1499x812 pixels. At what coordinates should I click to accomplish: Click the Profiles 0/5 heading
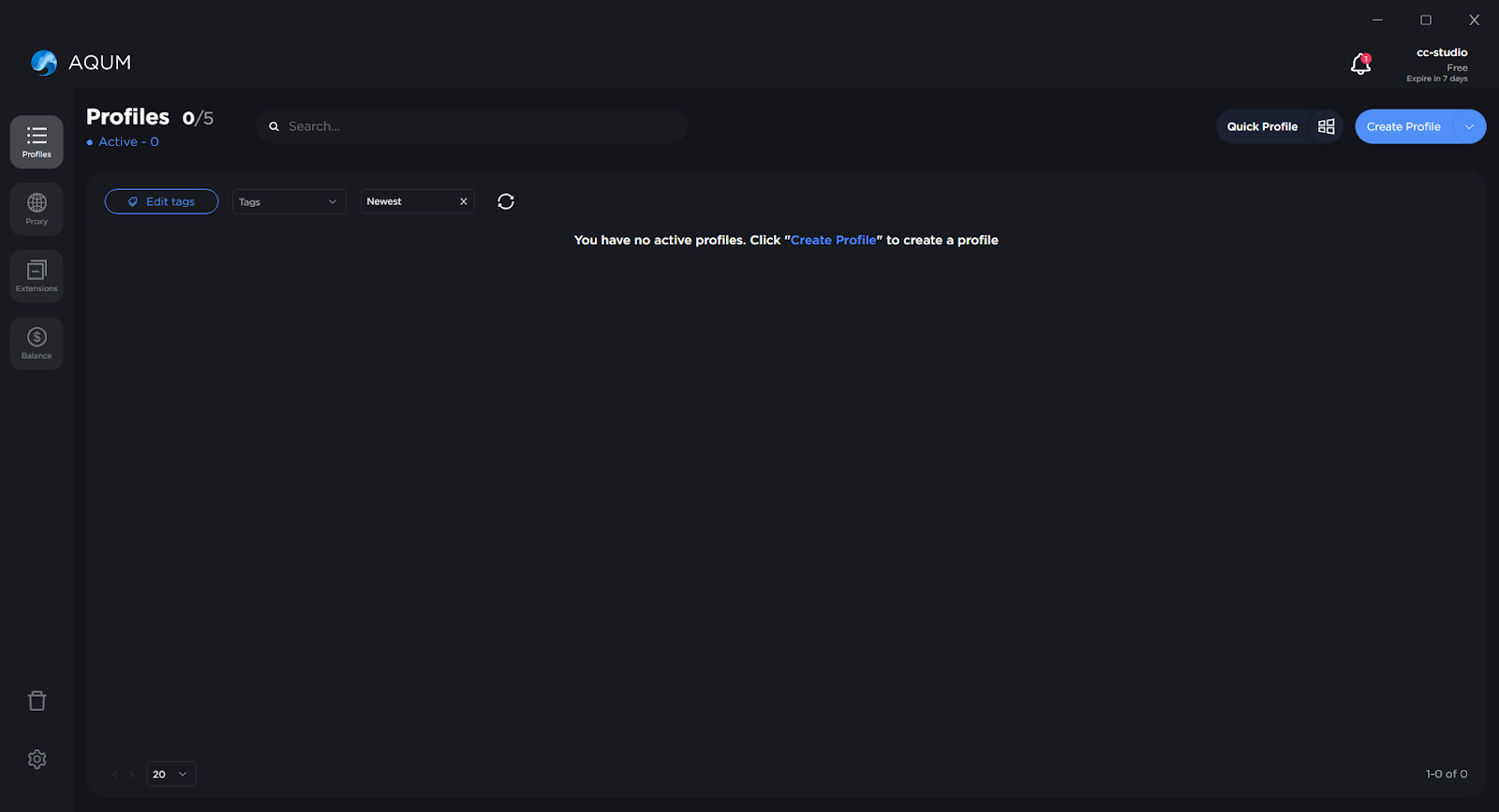point(150,117)
